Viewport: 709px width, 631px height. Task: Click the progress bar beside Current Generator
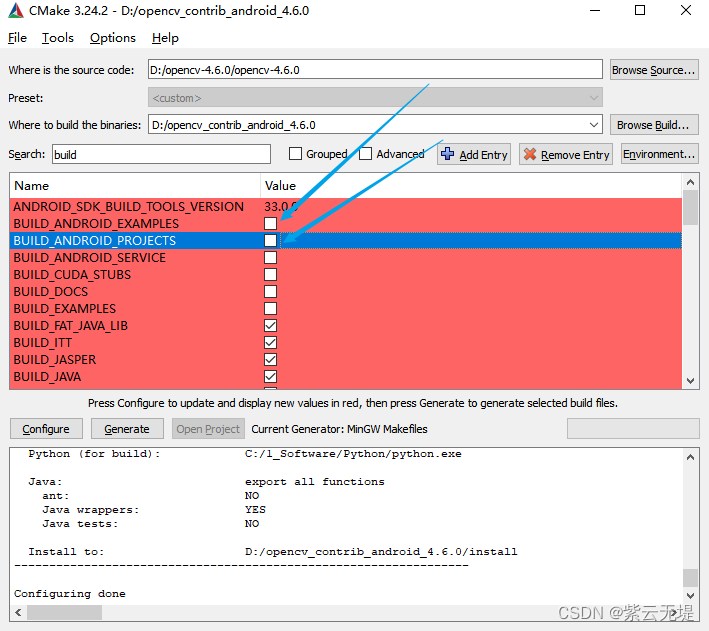[633, 428]
